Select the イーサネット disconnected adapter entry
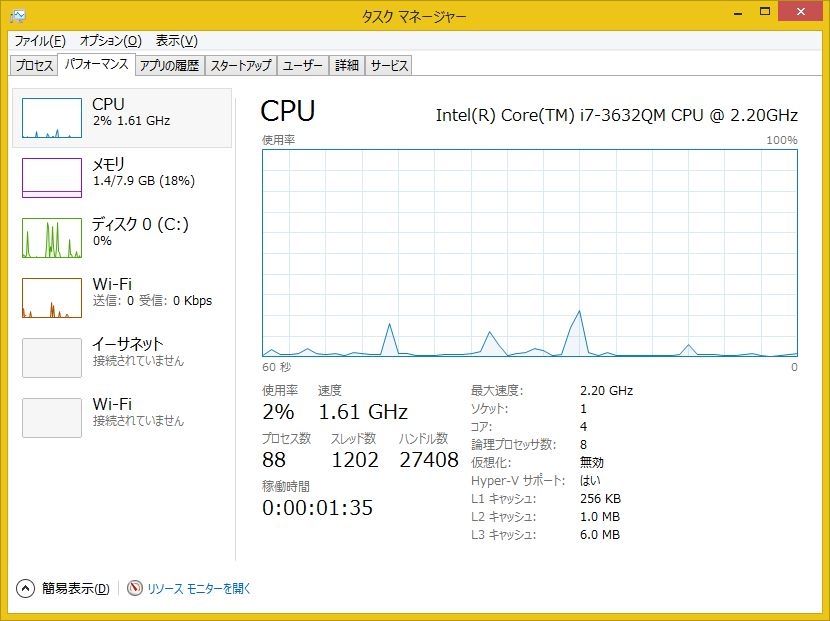830x621 pixels. tap(122, 358)
